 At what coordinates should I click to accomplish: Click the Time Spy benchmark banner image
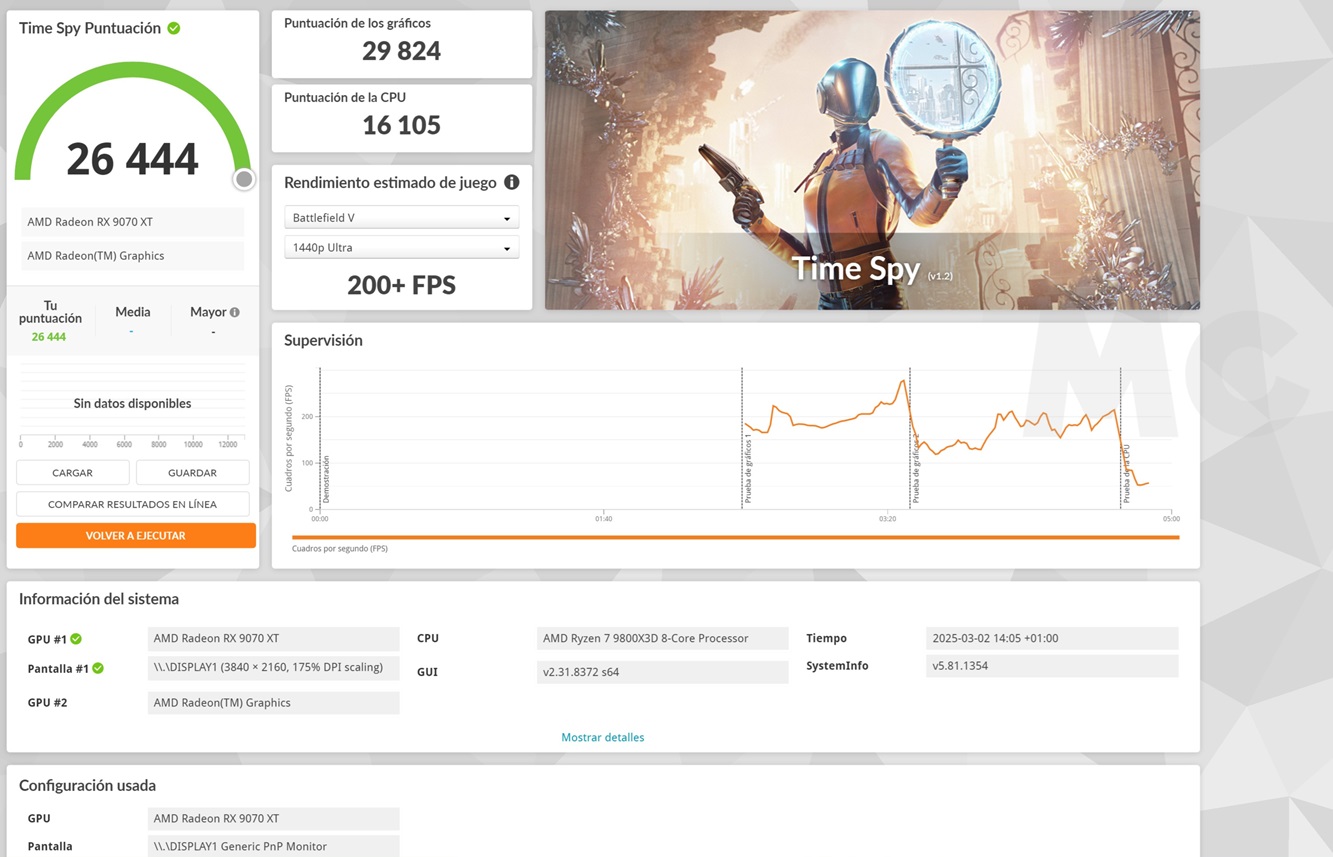(x=871, y=160)
